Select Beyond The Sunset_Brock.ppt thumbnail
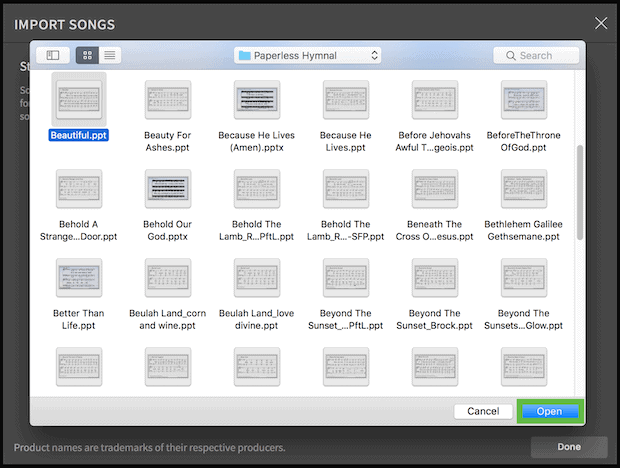This screenshot has height=468, width=620. [x=434, y=276]
